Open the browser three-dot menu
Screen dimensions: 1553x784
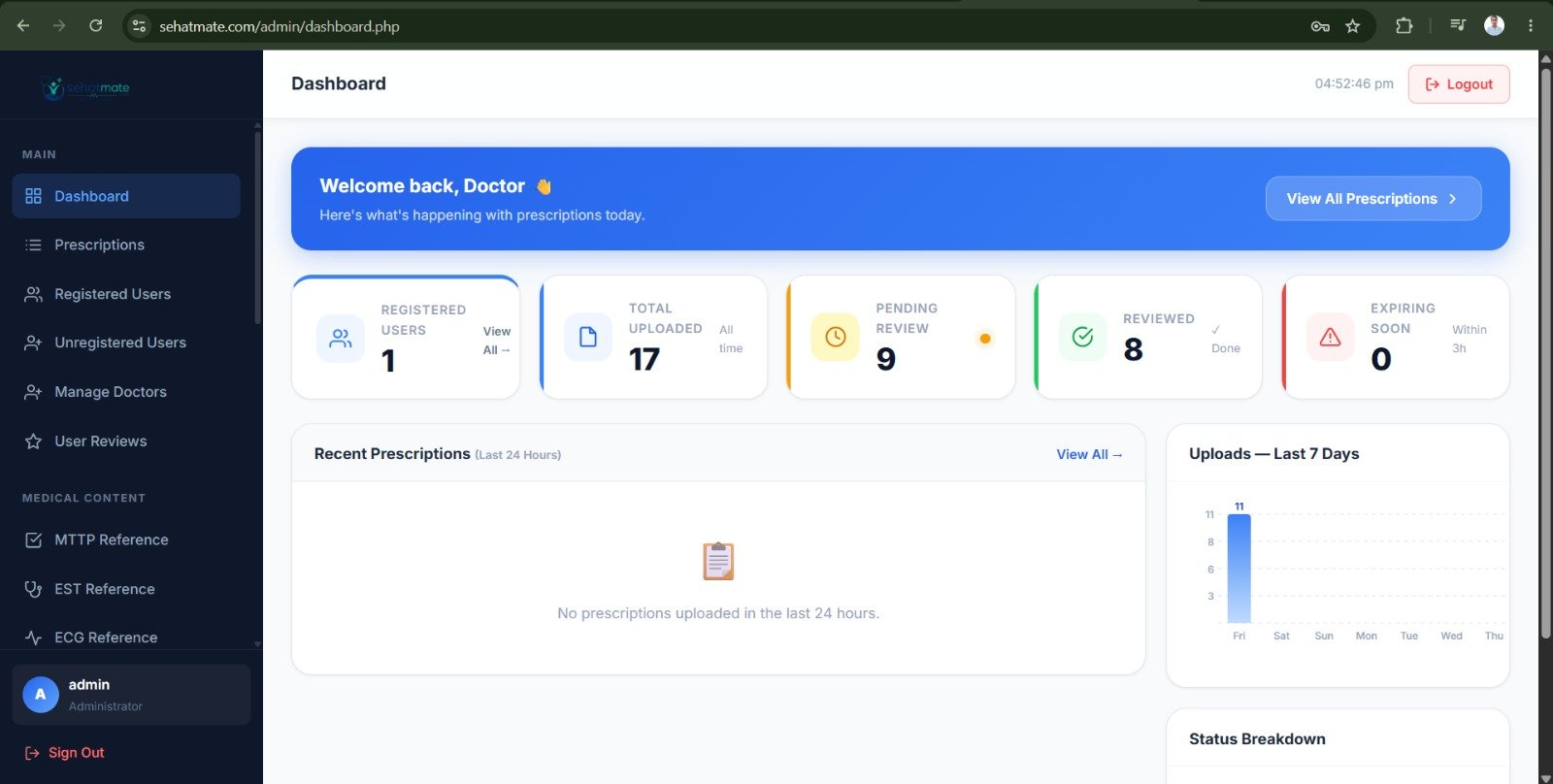(x=1531, y=26)
